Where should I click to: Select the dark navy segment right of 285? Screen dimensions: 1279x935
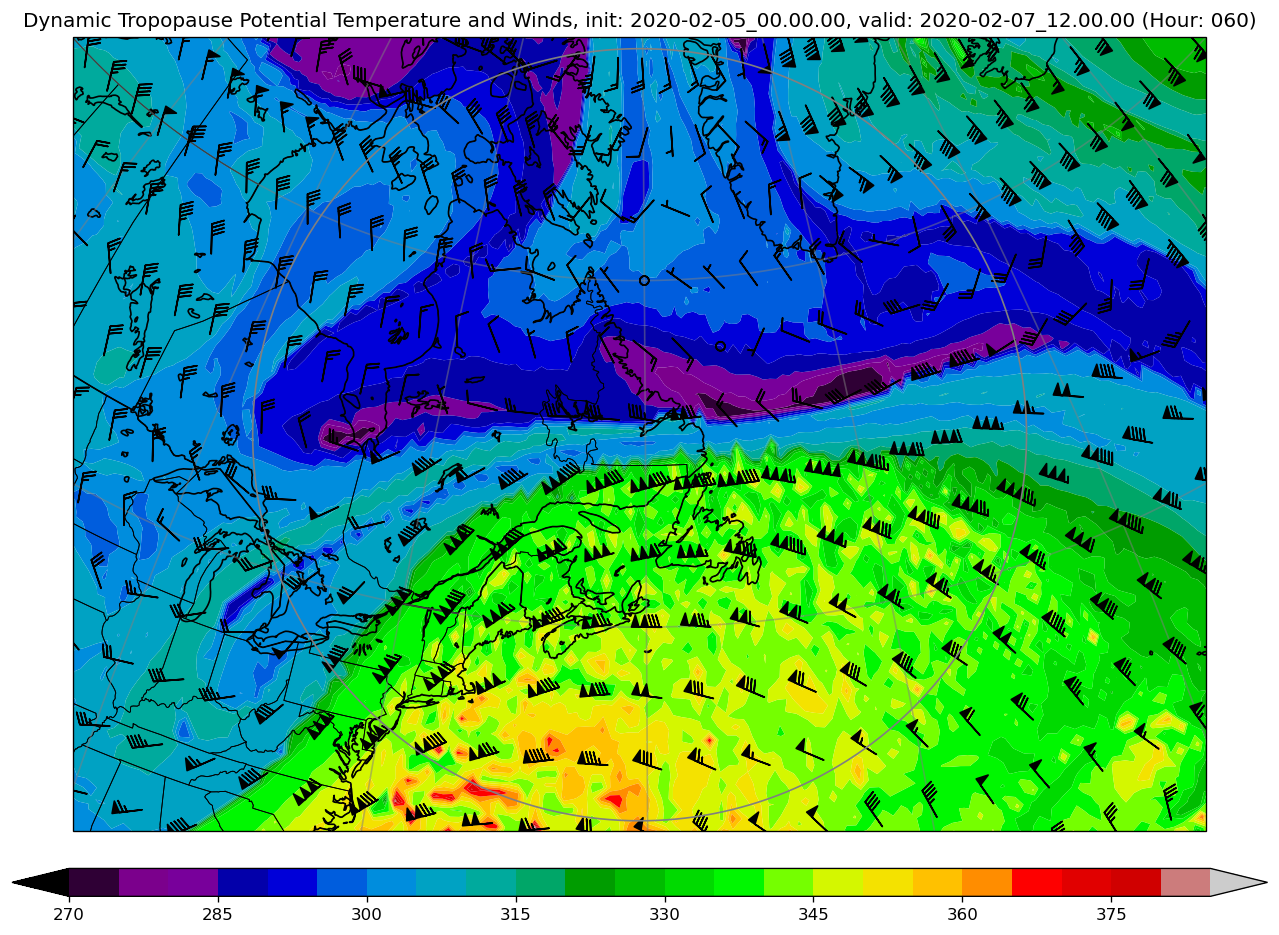coord(242,882)
